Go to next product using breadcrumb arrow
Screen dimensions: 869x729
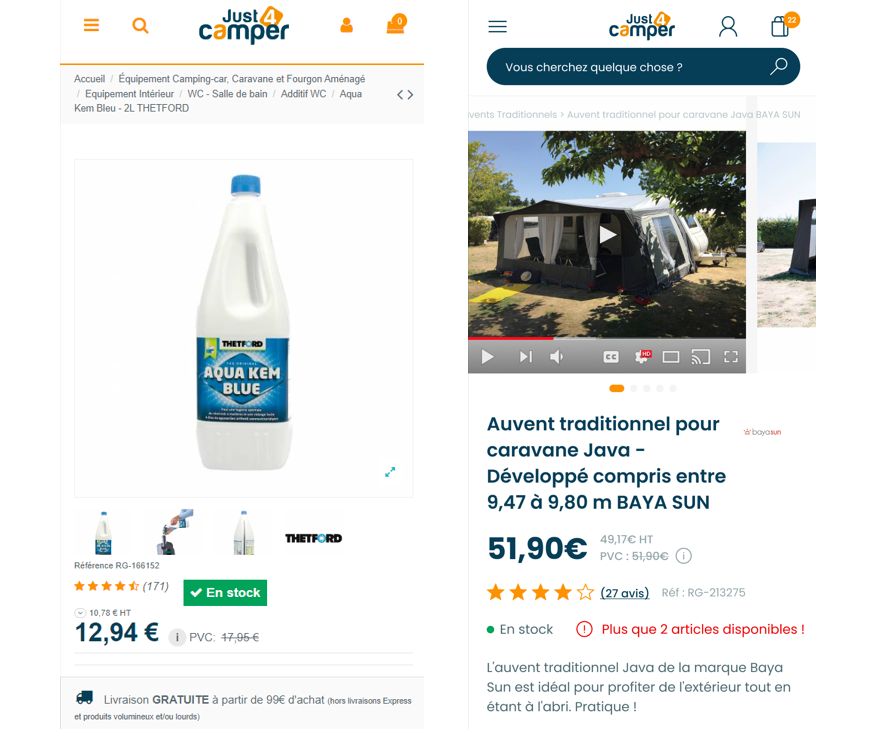click(x=410, y=95)
